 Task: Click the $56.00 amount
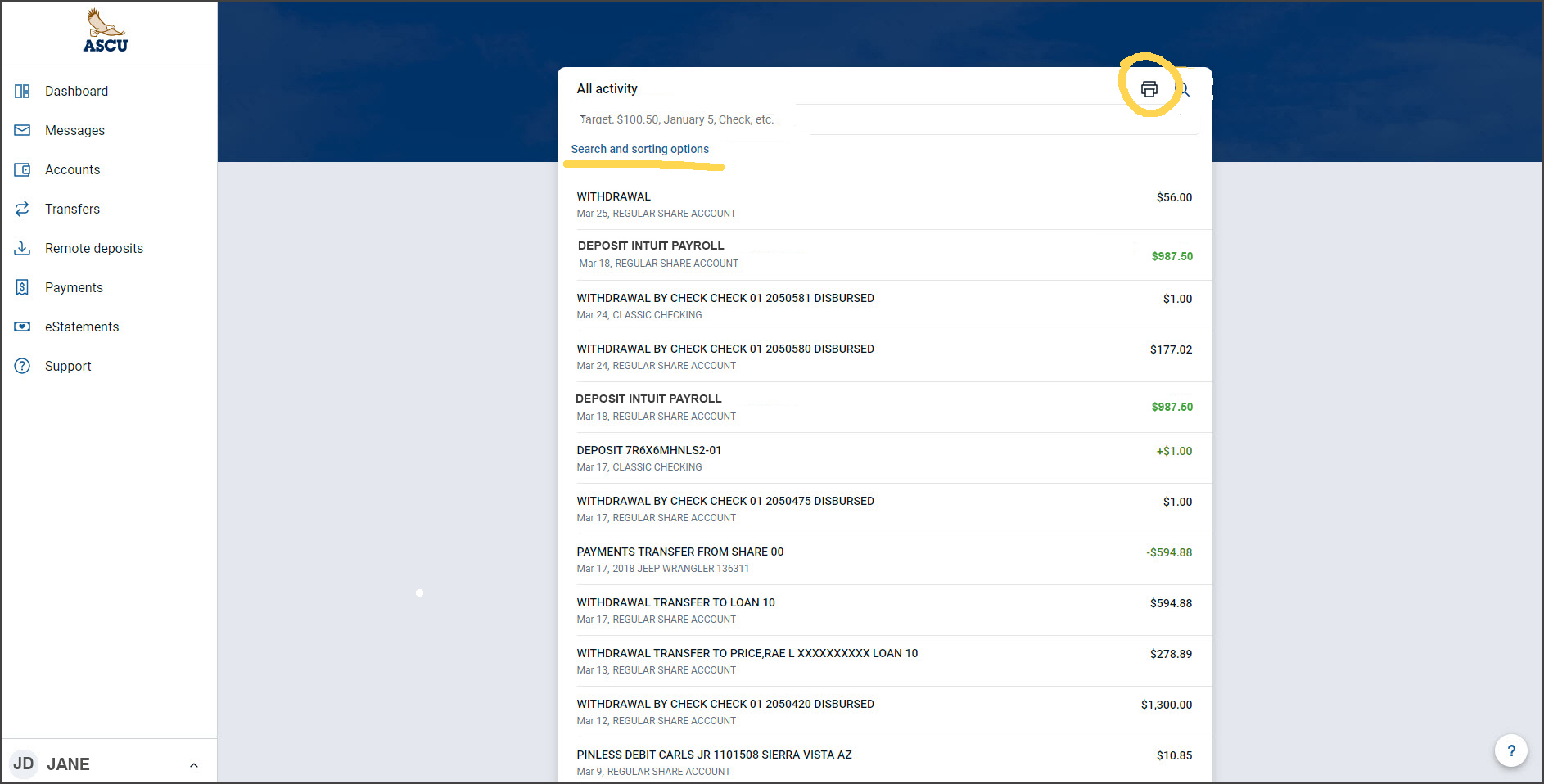tap(1174, 197)
